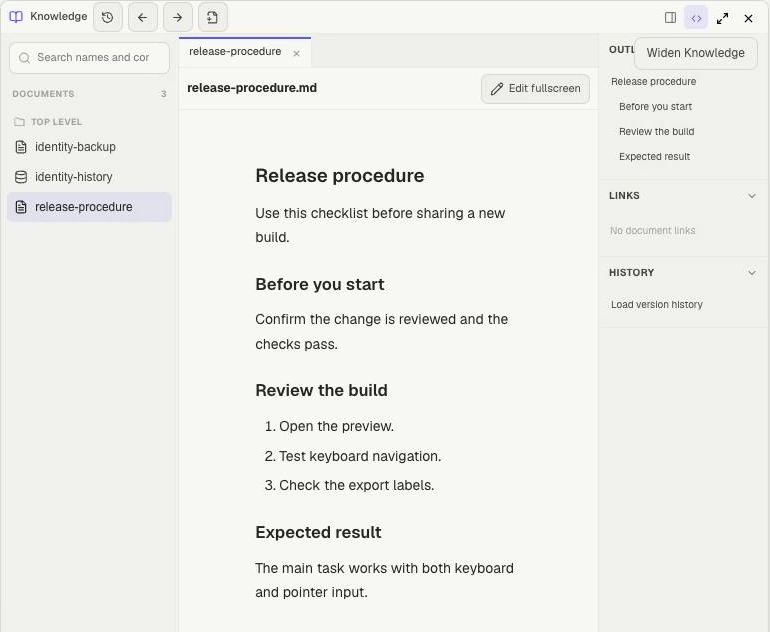This screenshot has width=770, height=632.
Task: Click the Knowledge book icon
Action: (x=16, y=17)
